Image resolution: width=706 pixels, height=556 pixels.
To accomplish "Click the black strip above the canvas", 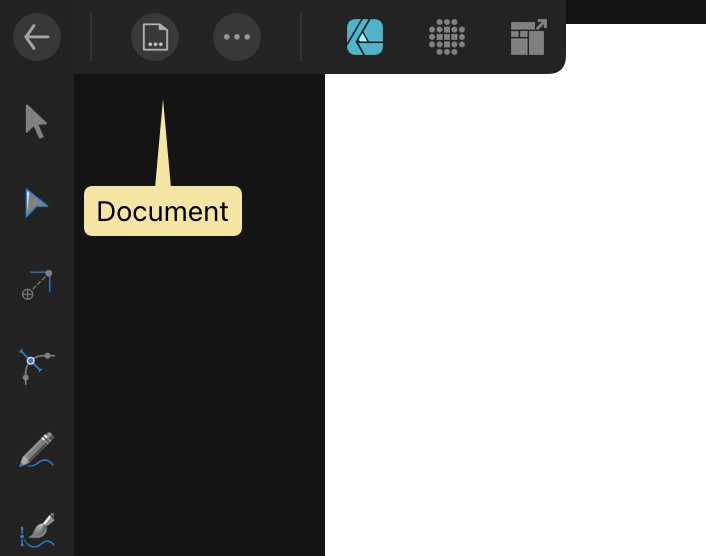I will (x=636, y=12).
